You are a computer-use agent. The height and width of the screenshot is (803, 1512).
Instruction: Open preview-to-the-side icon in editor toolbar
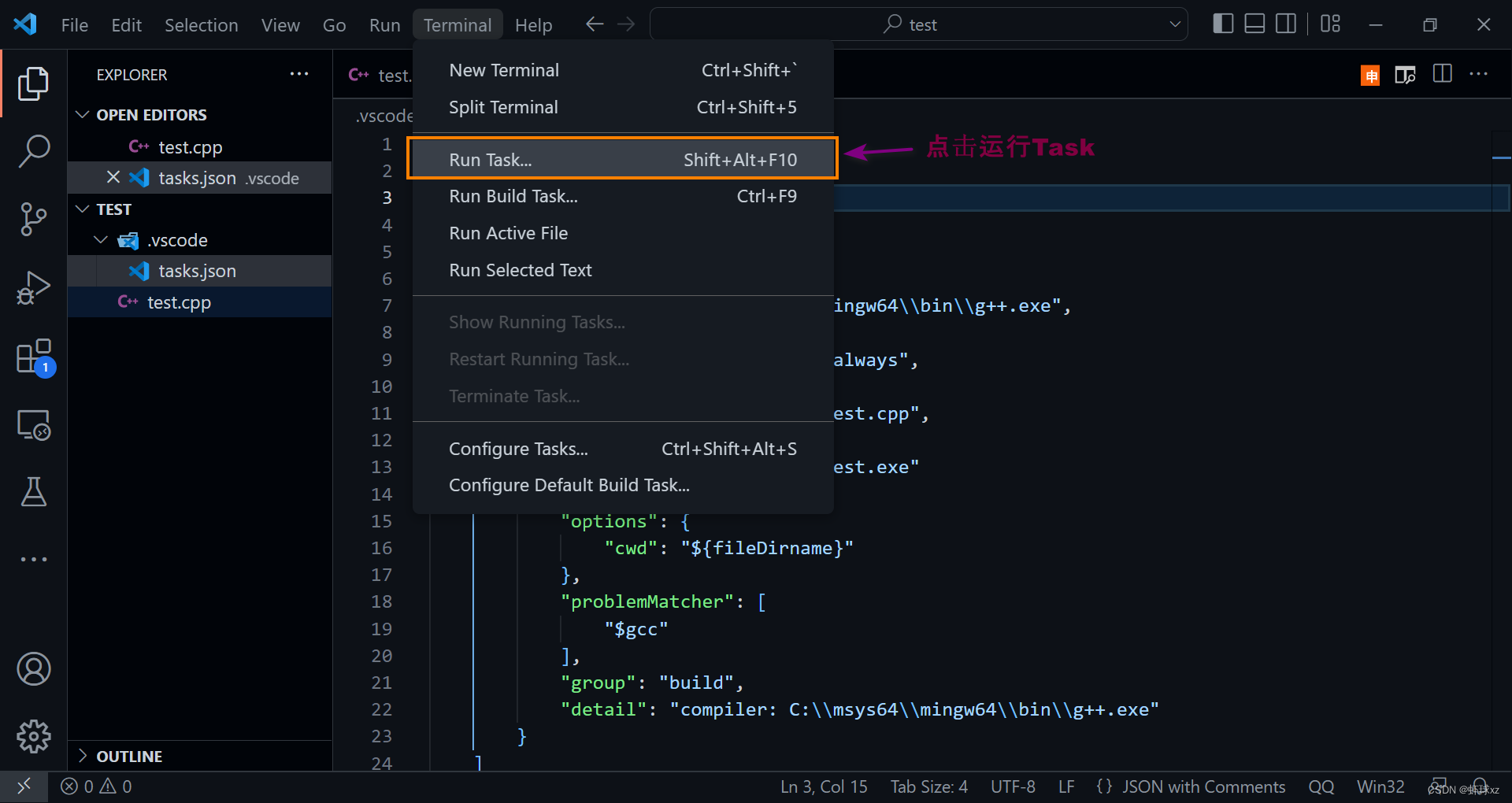tap(1405, 75)
